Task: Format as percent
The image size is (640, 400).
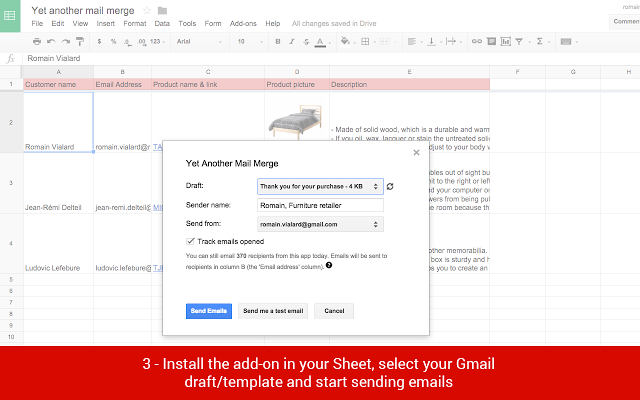Action: point(113,41)
